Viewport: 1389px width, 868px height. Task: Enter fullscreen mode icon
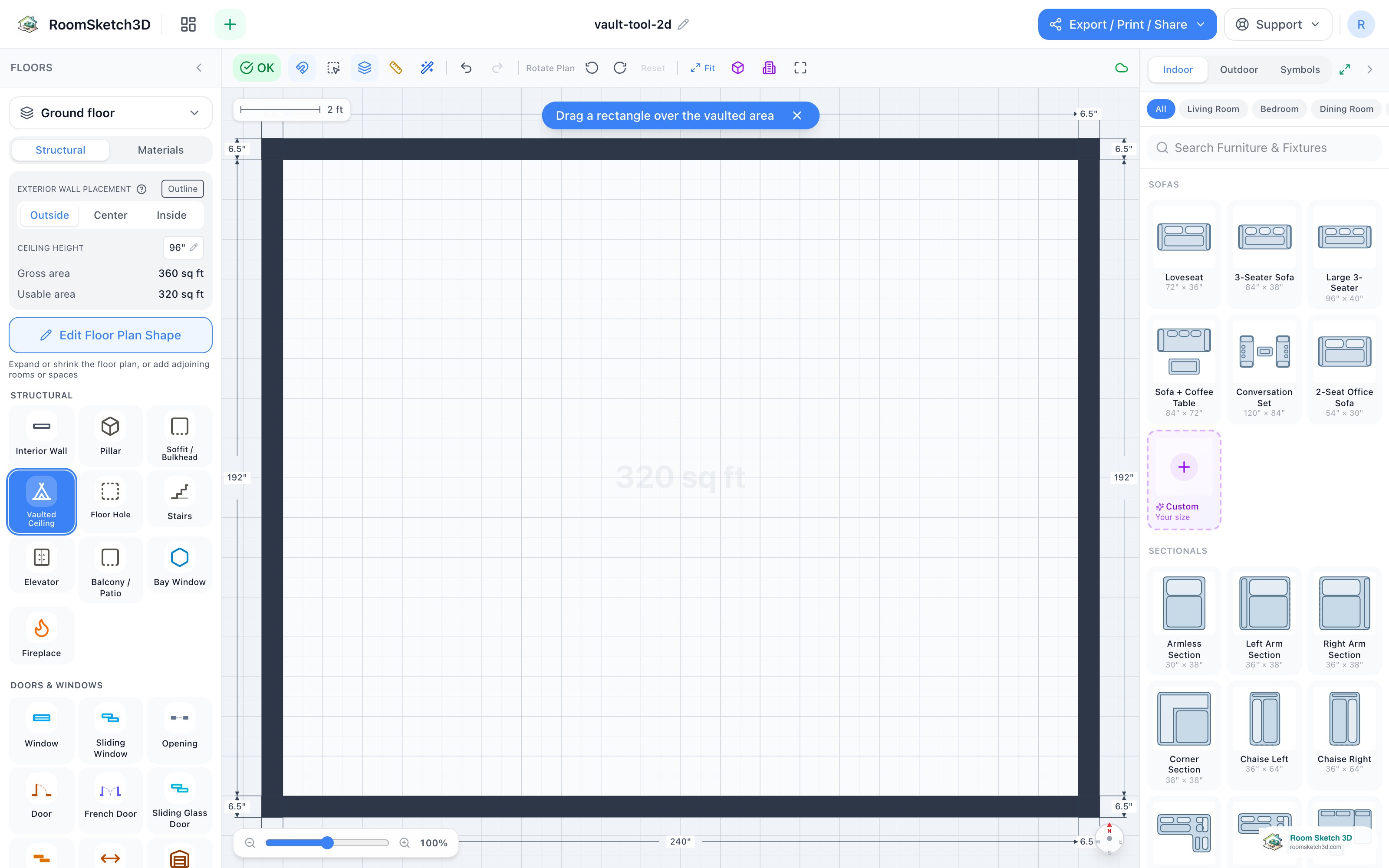click(x=800, y=68)
